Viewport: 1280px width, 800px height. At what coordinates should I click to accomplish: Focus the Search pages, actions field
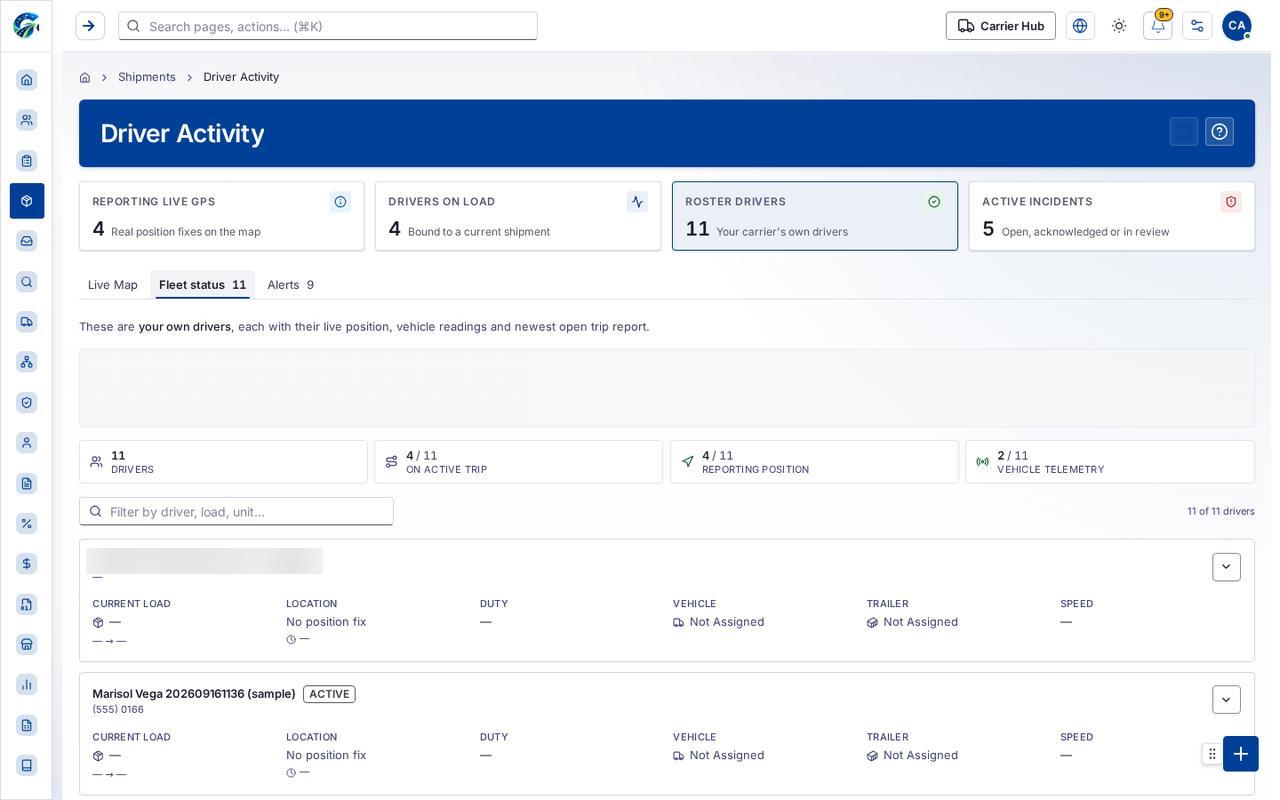point(328,26)
